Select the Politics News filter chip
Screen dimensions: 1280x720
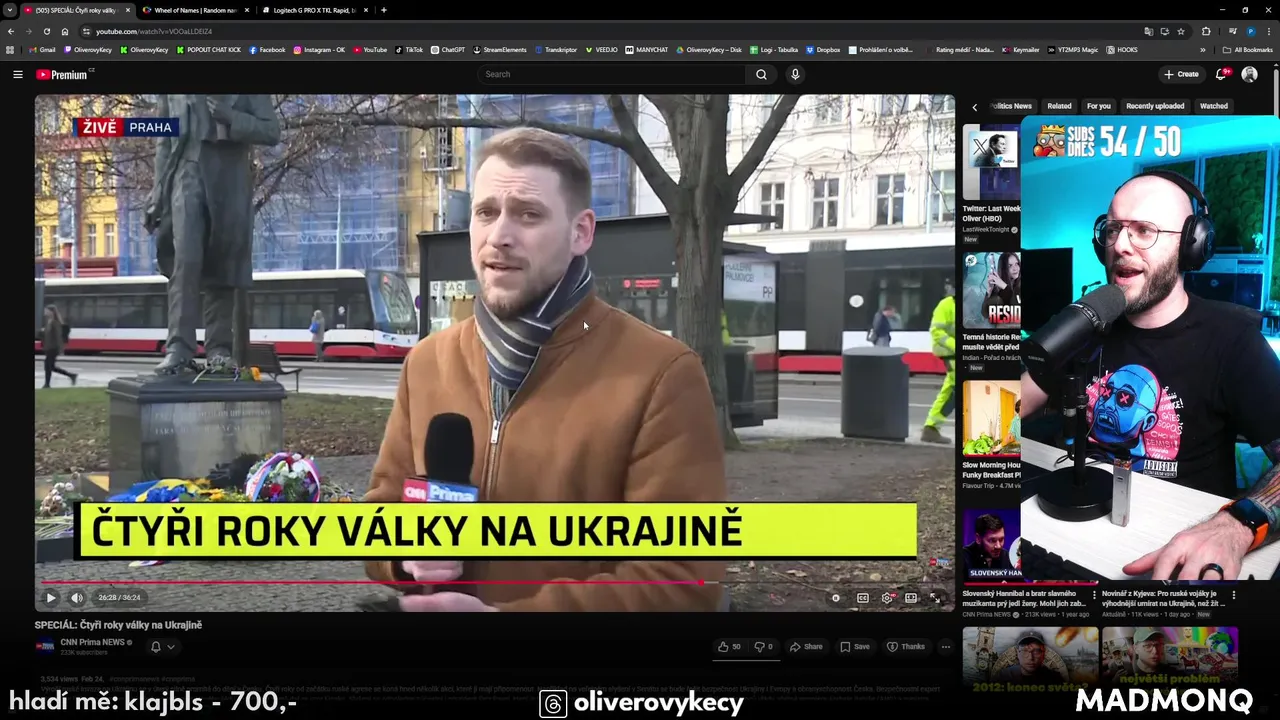[x=1010, y=106]
